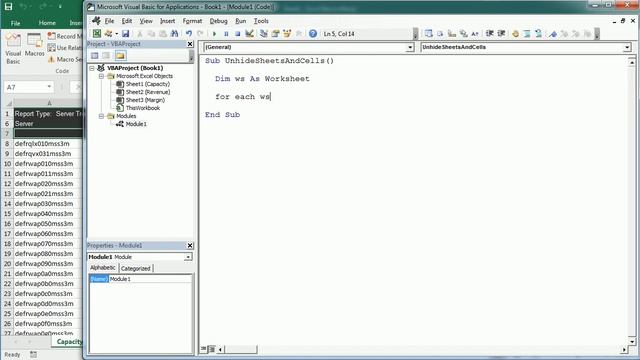Outdent the selected code lines
The height and width of the screenshot is (360, 640).
(501, 34)
